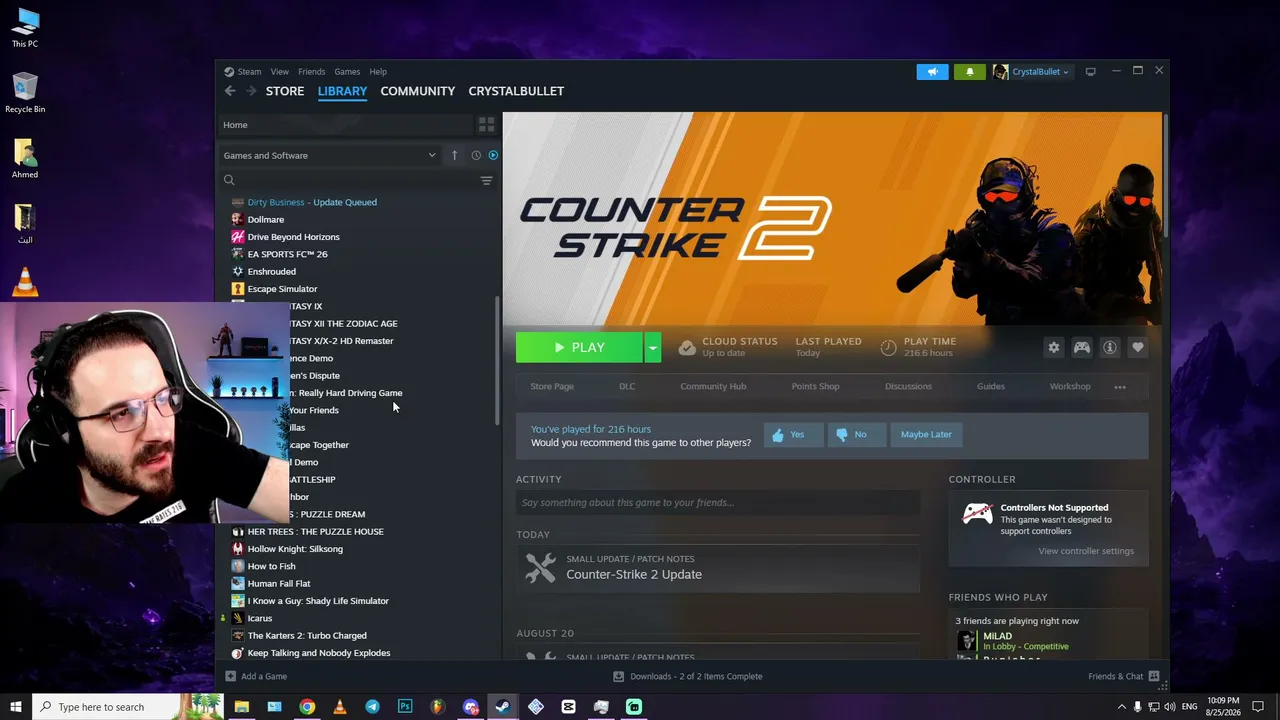1280x720 pixels.
Task: Open the Discussions link
Action: coord(908,387)
